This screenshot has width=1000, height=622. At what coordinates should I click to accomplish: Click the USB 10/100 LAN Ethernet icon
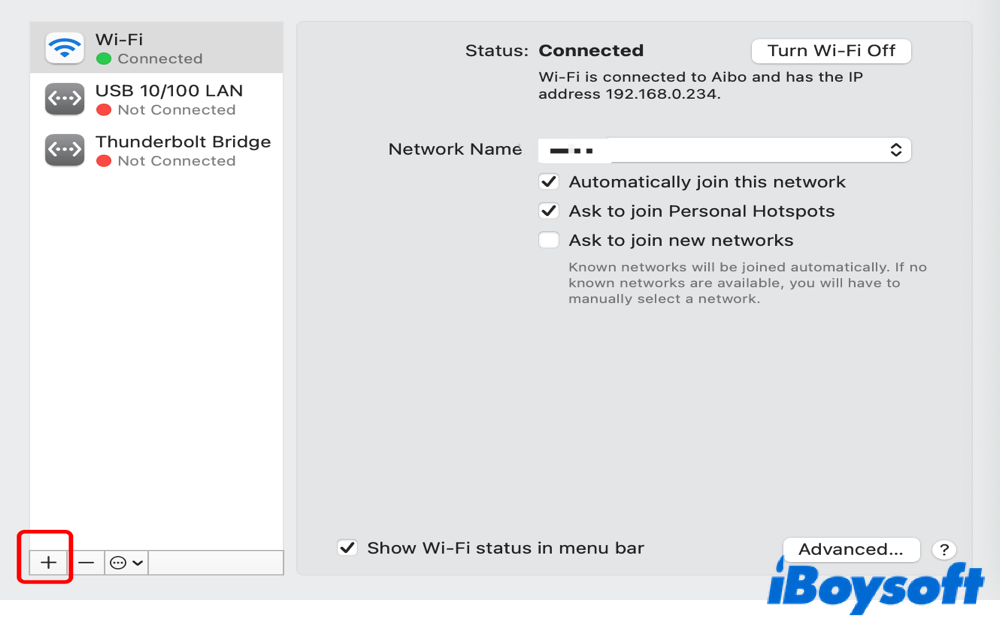(x=65, y=99)
